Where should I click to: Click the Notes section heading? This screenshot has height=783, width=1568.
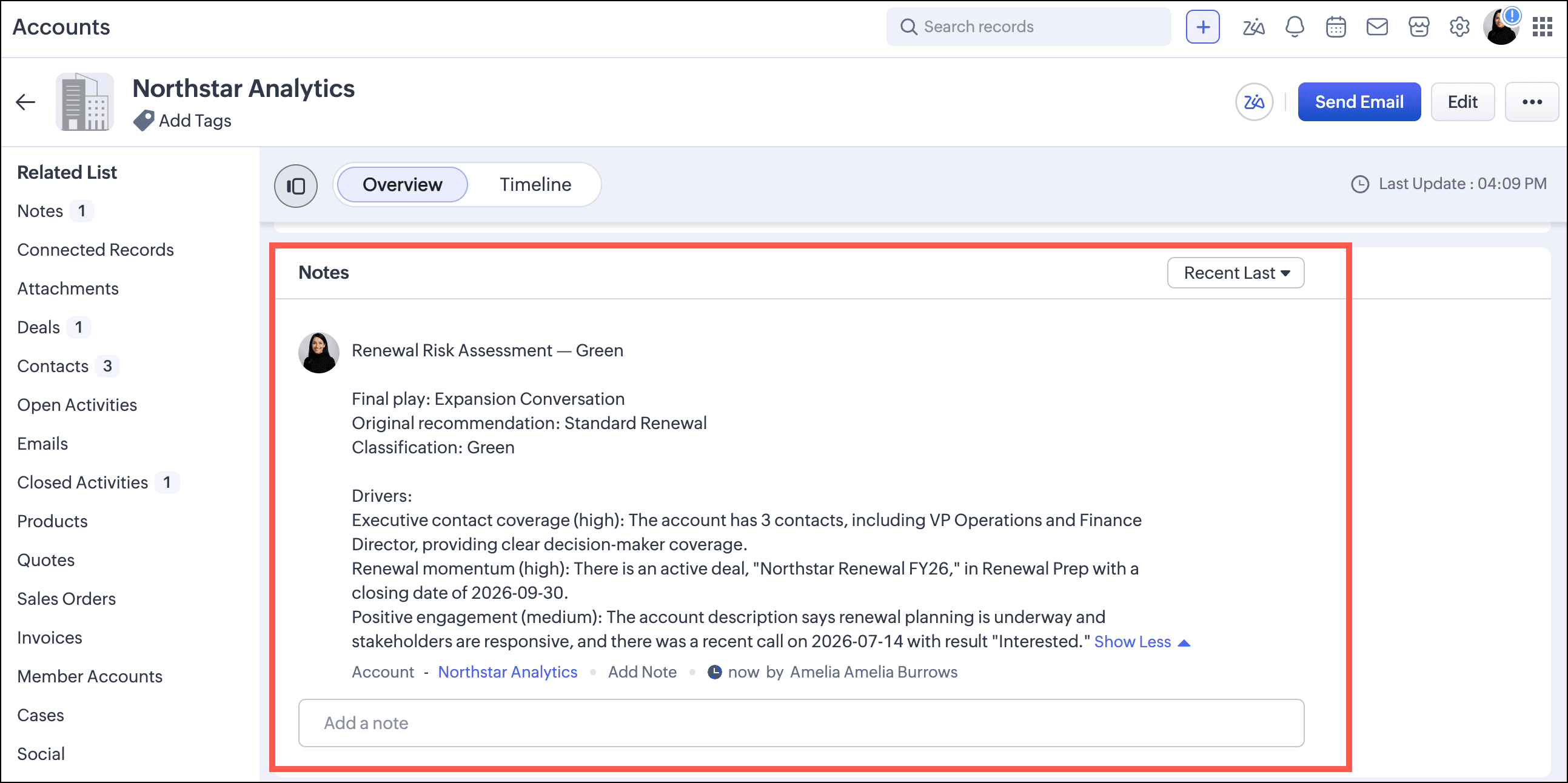point(323,273)
